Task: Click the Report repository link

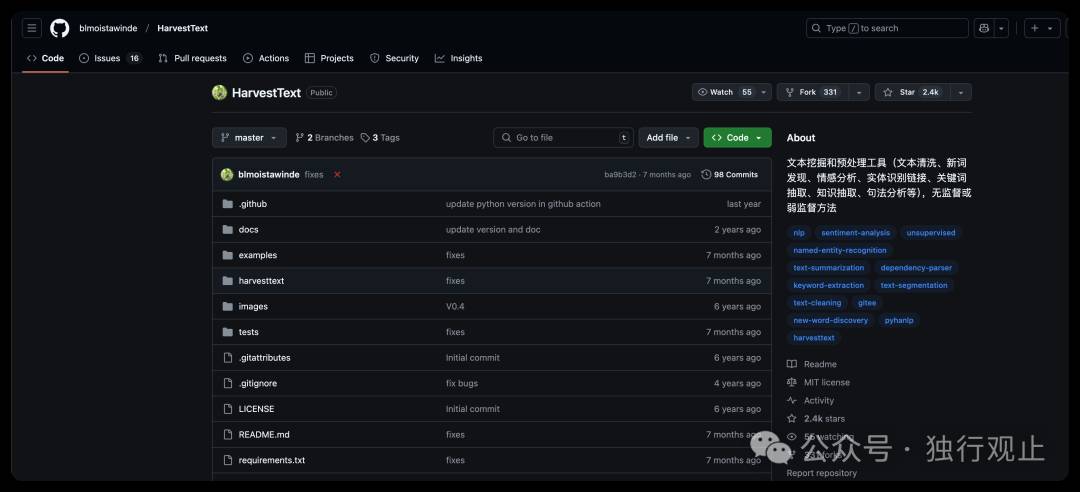Action: click(822, 473)
